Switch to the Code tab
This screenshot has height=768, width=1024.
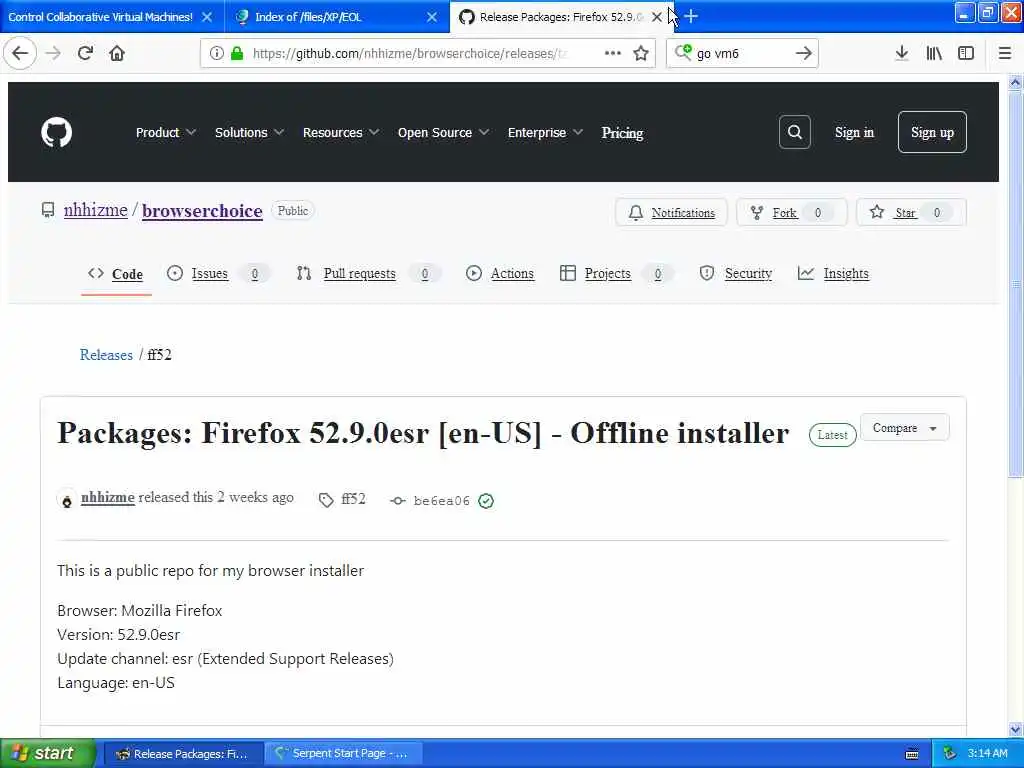tap(116, 274)
